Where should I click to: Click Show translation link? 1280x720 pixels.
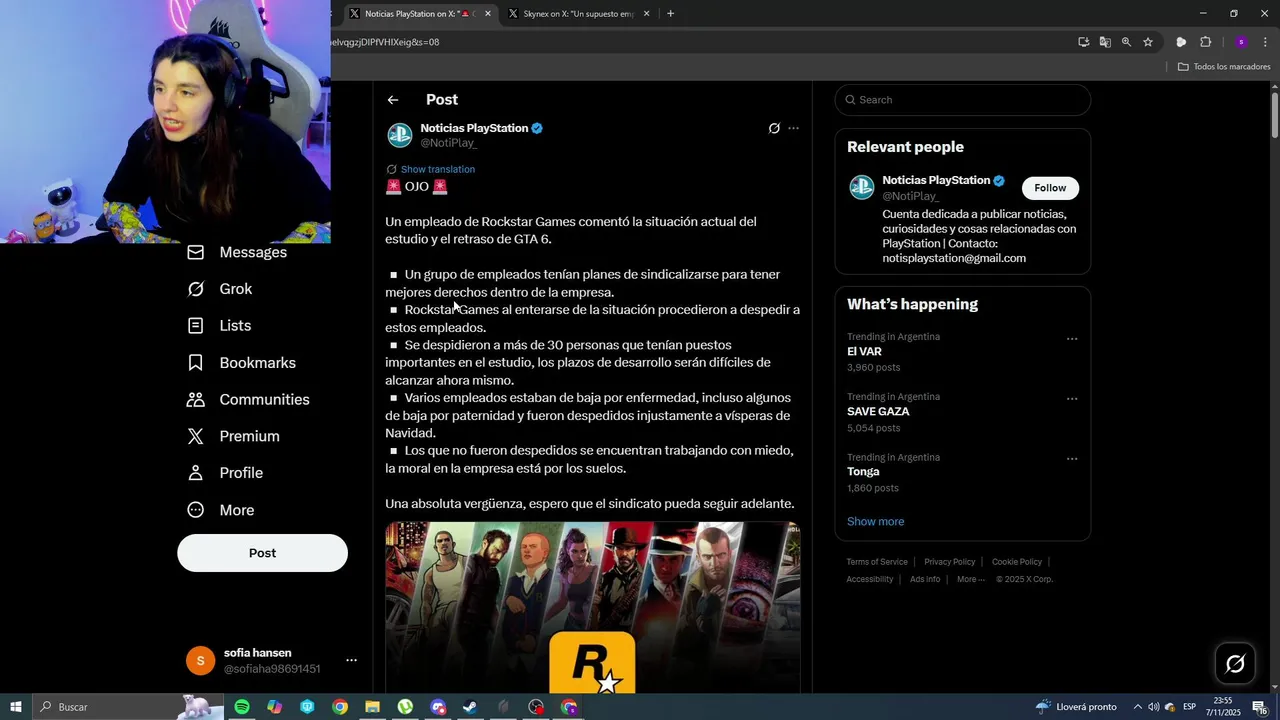[438, 170]
